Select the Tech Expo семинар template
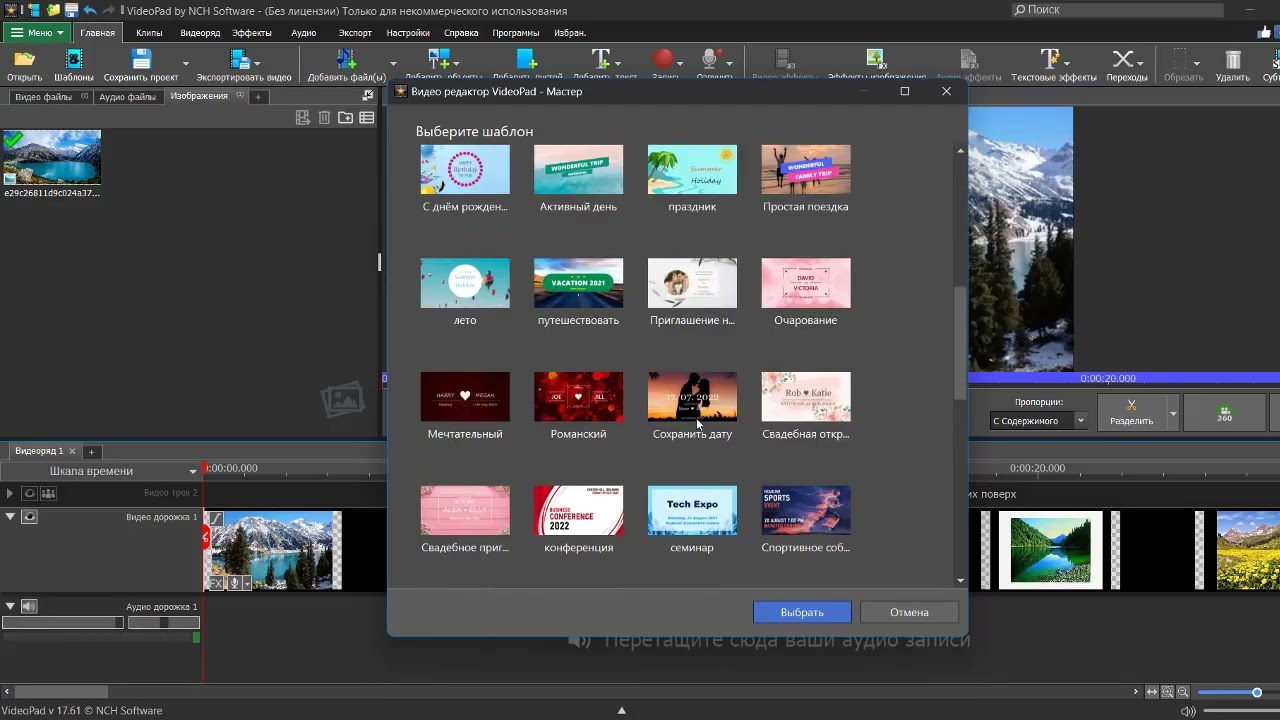The image size is (1280, 720). coord(692,519)
